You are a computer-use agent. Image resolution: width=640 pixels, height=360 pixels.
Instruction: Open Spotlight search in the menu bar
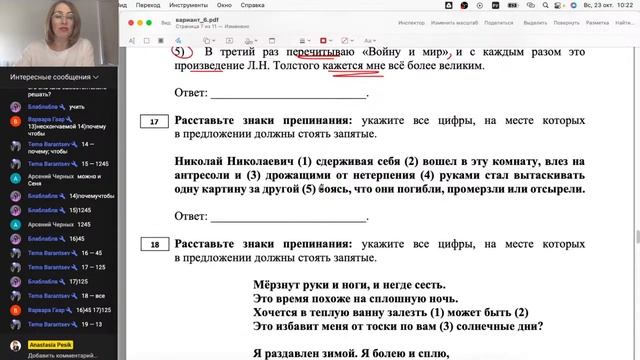pyautogui.click(x=545, y=5)
